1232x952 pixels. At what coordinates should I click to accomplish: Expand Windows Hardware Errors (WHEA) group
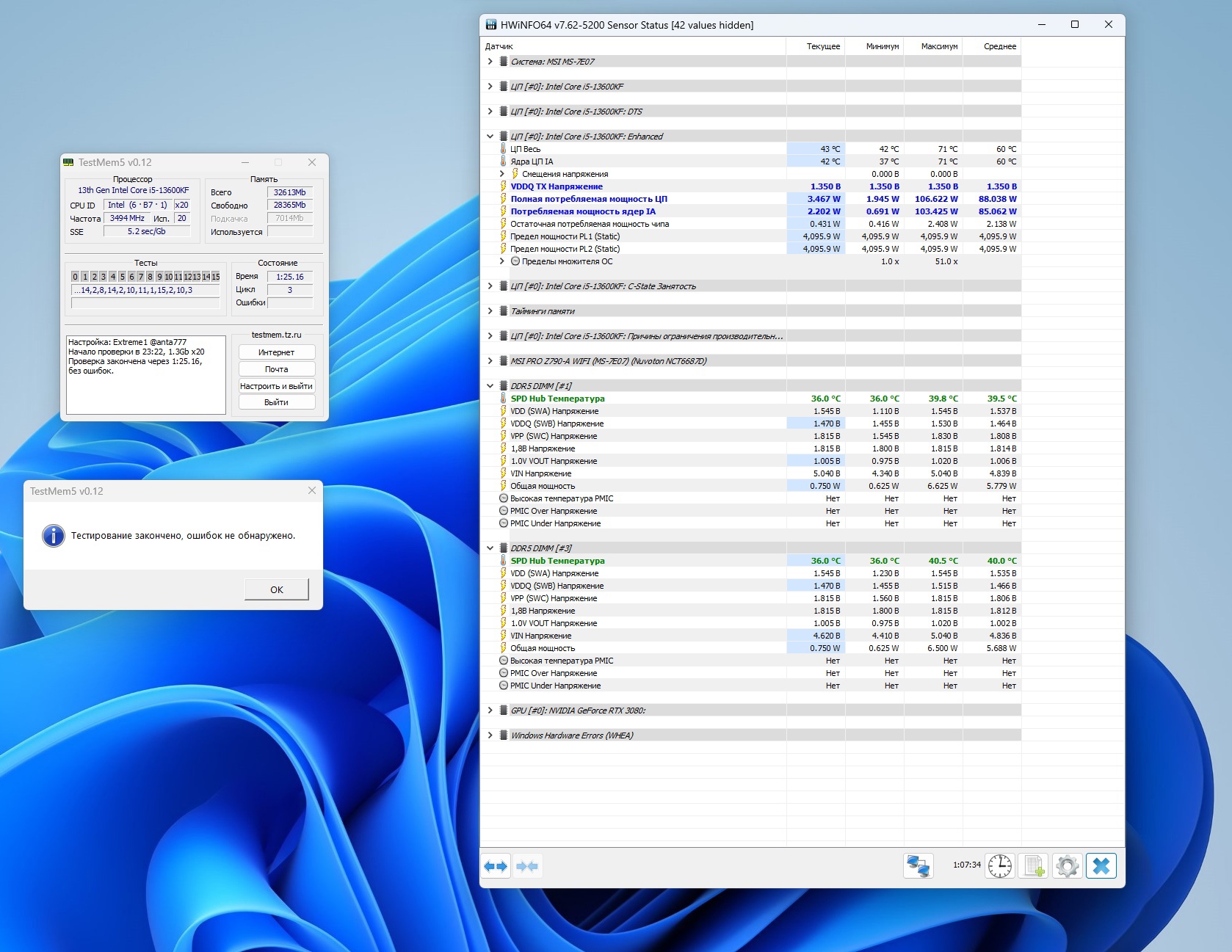pyautogui.click(x=490, y=735)
